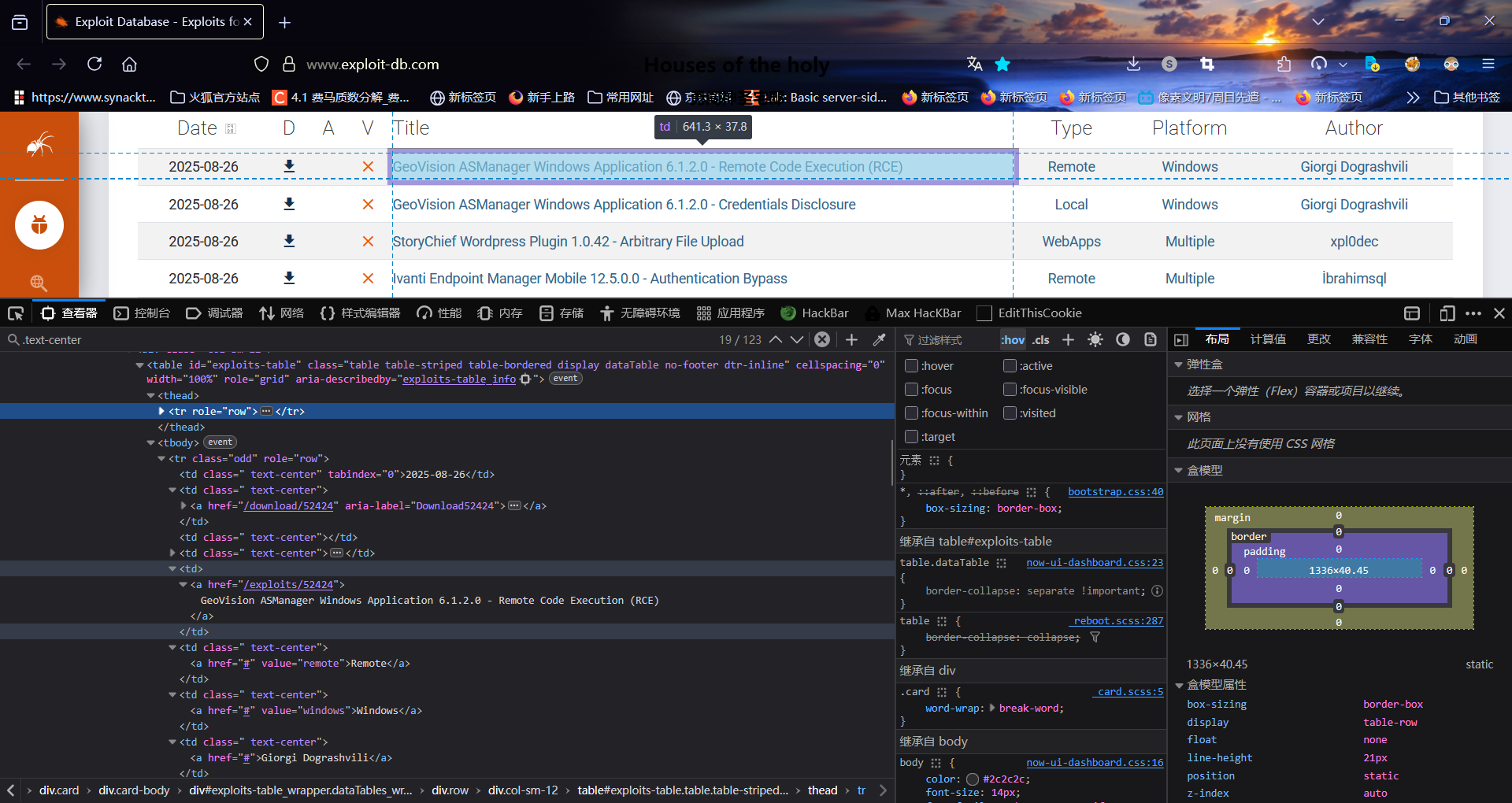Toggle dark color scheme simulation
Screen dimensions: 1512x803
coord(1123,339)
